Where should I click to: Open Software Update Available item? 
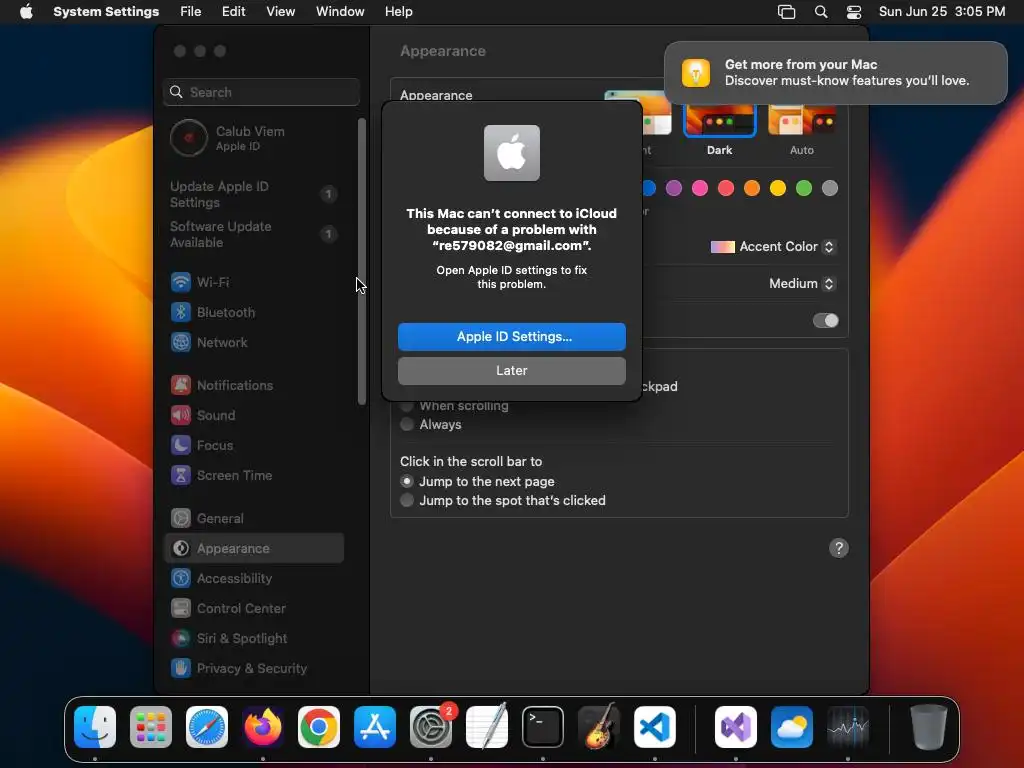pos(254,234)
